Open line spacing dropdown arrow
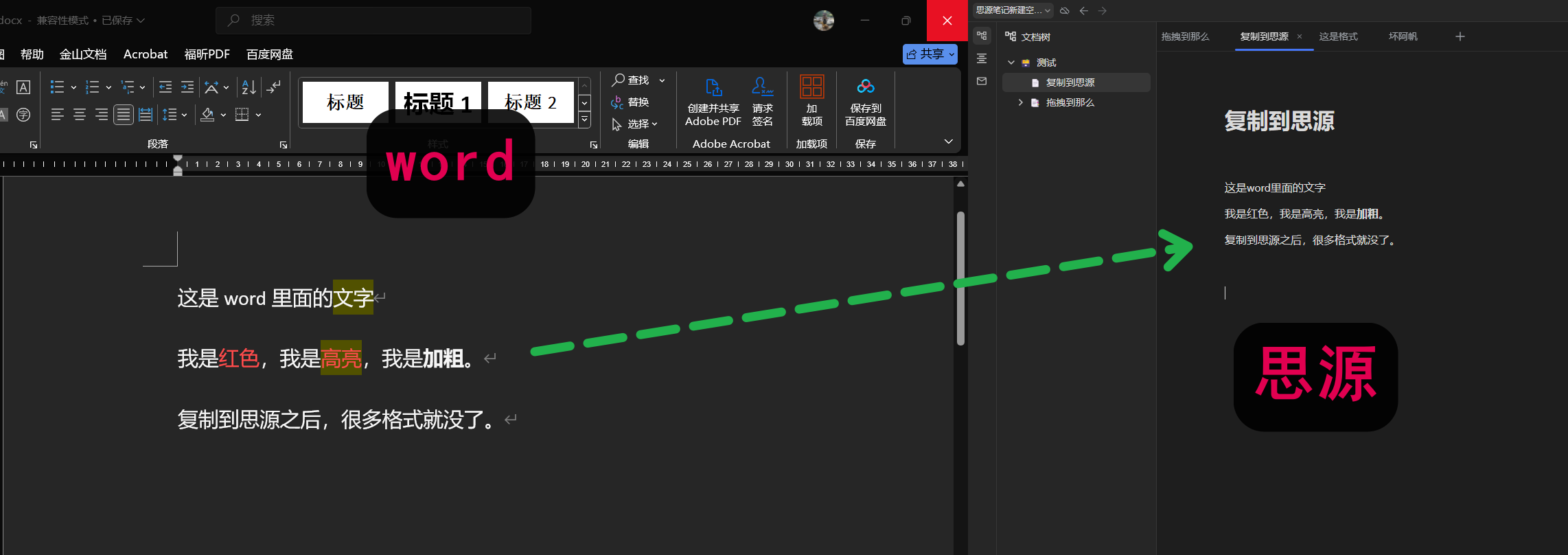Viewport: 1568px width, 555px height. coord(184,115)
